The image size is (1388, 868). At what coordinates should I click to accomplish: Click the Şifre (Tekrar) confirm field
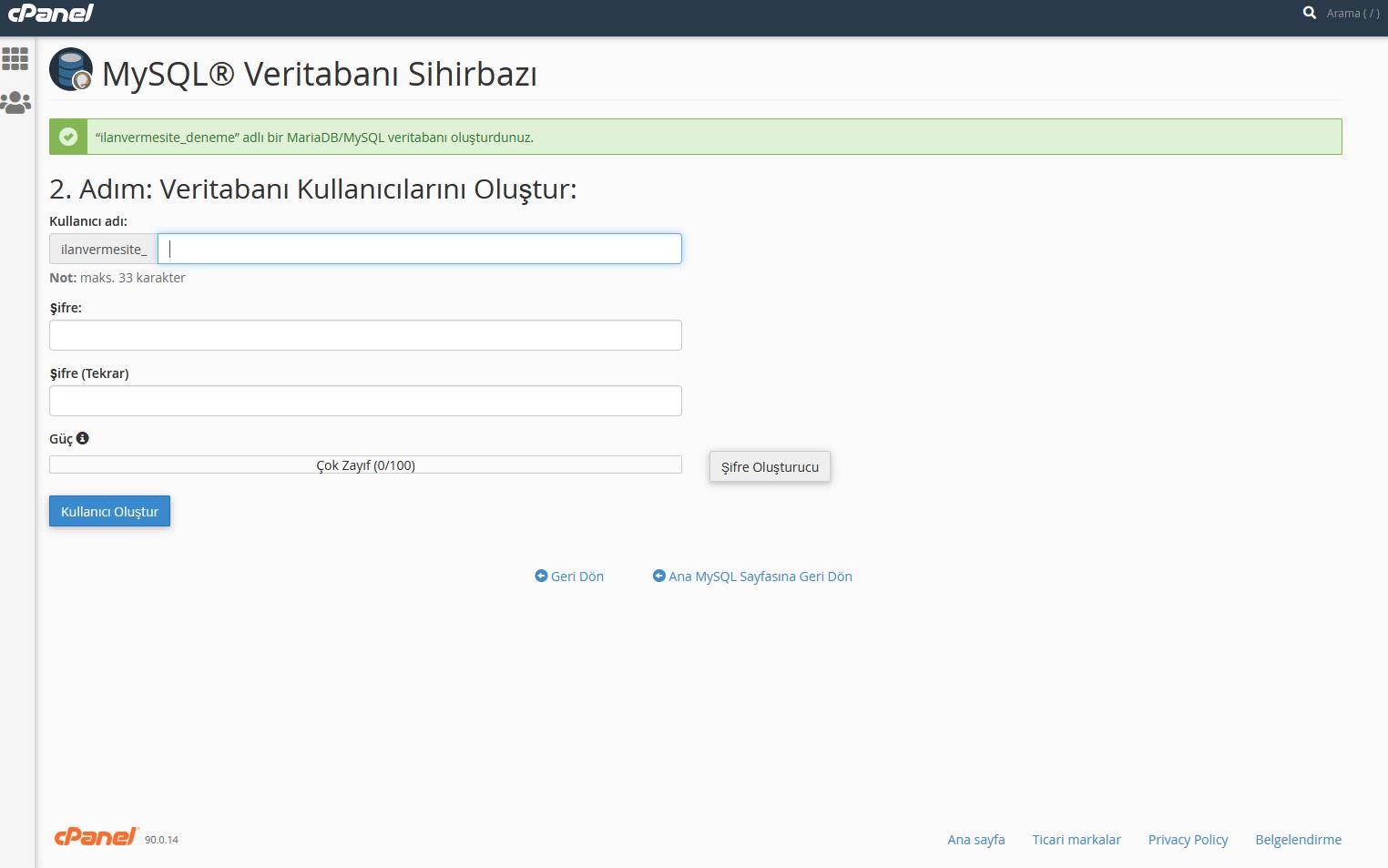(x=365, y=401)
